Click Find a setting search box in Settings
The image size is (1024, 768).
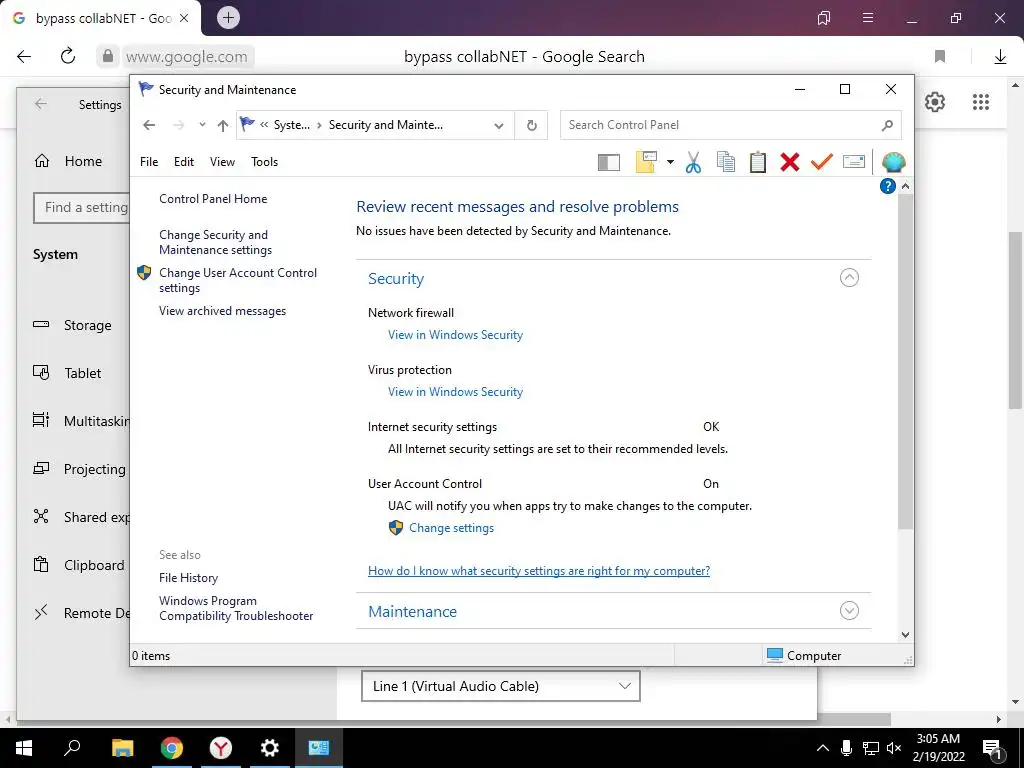click(82, 208)
